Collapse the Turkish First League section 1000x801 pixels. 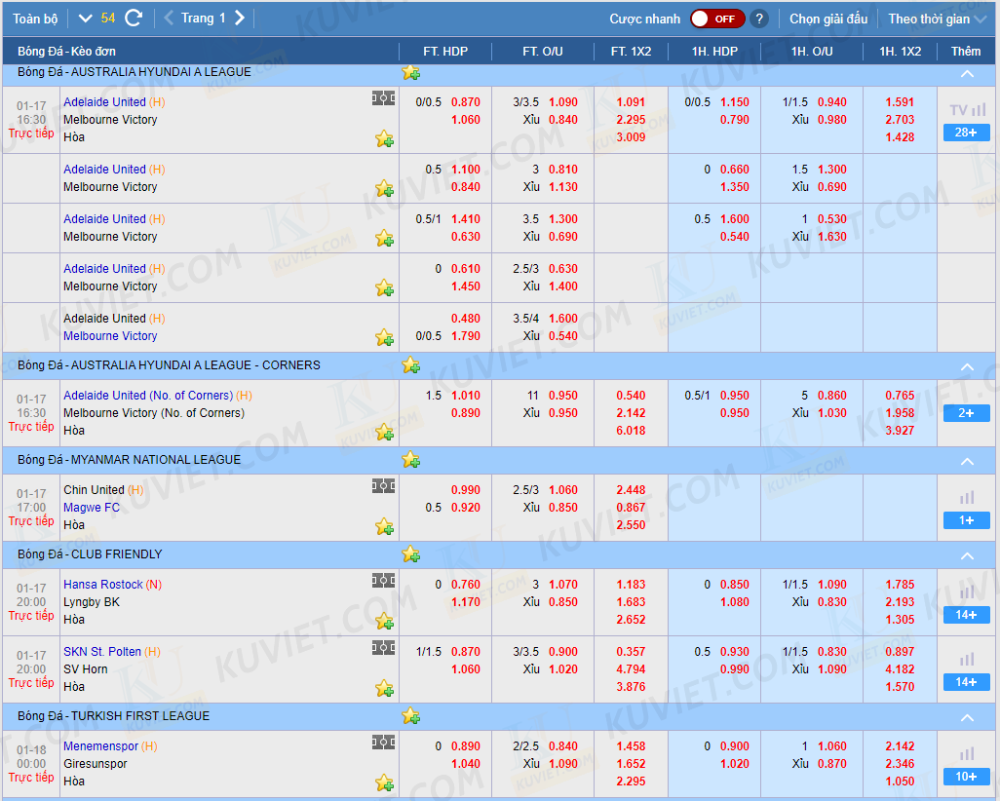[967, 717]
